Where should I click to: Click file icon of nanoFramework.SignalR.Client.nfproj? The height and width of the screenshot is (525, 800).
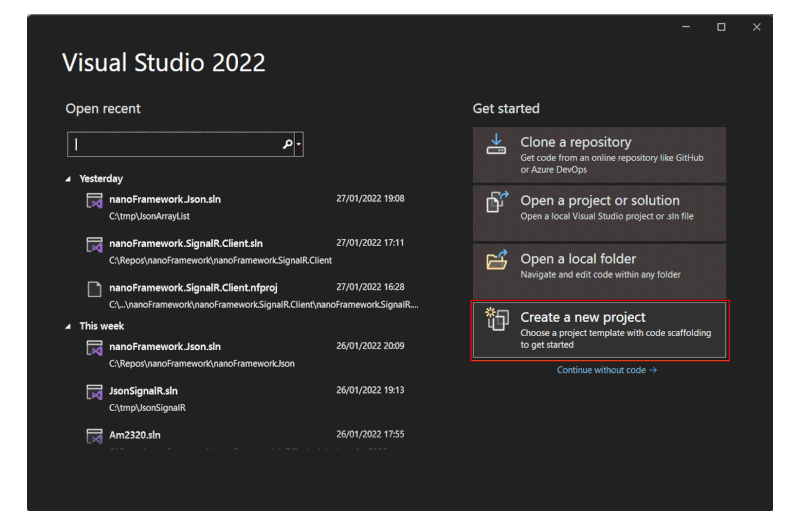(94, 289)
